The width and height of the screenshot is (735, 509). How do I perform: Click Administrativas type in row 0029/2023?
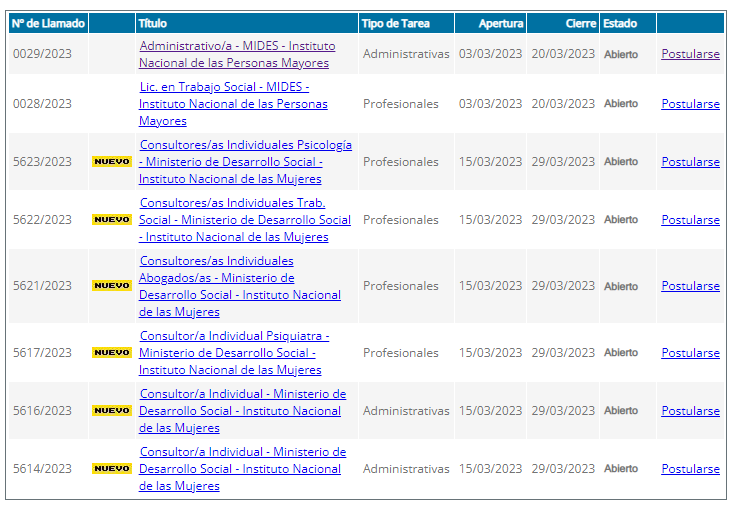click(x=406, y=54)
